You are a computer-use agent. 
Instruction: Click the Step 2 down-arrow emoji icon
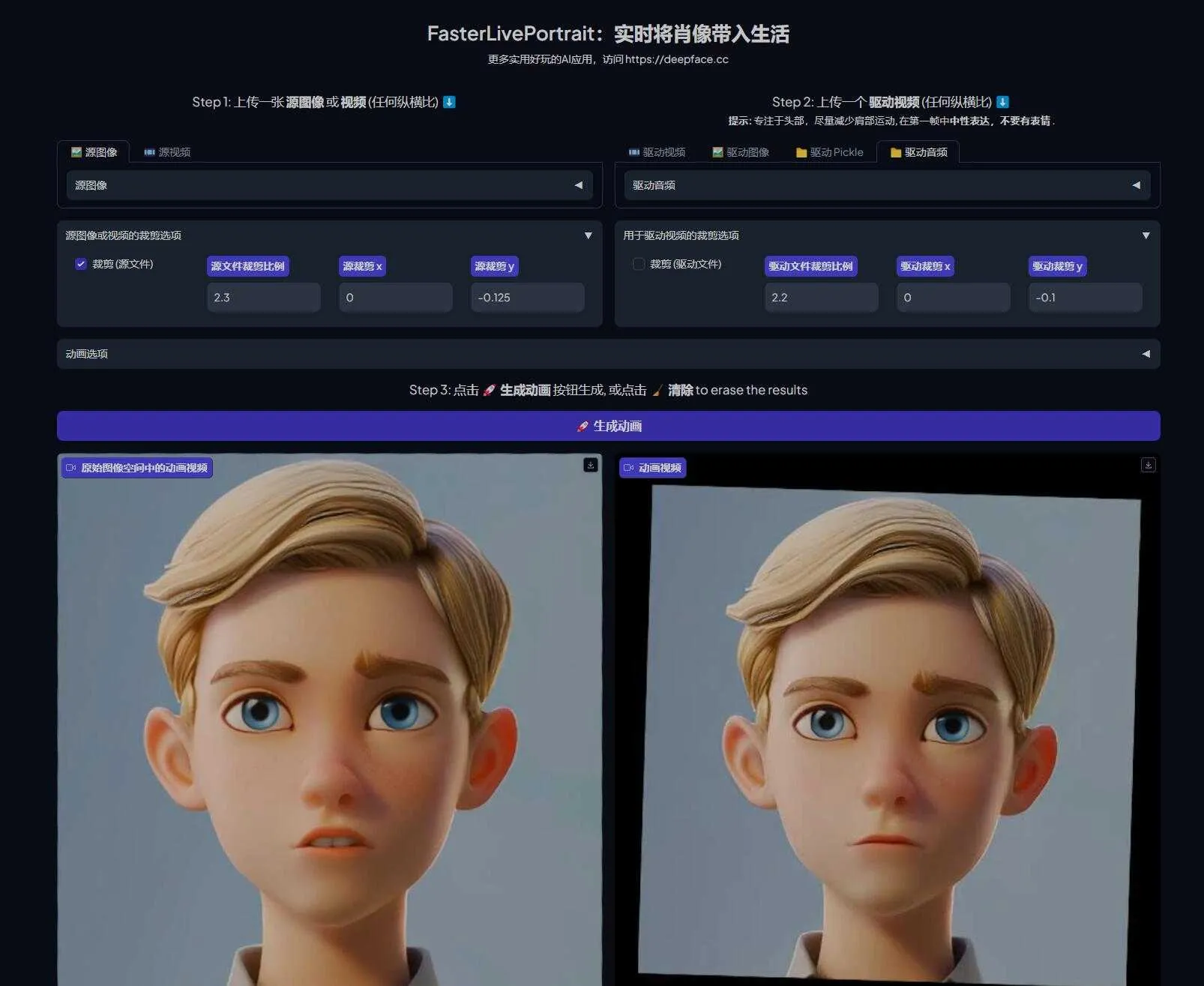[1002, 102]
